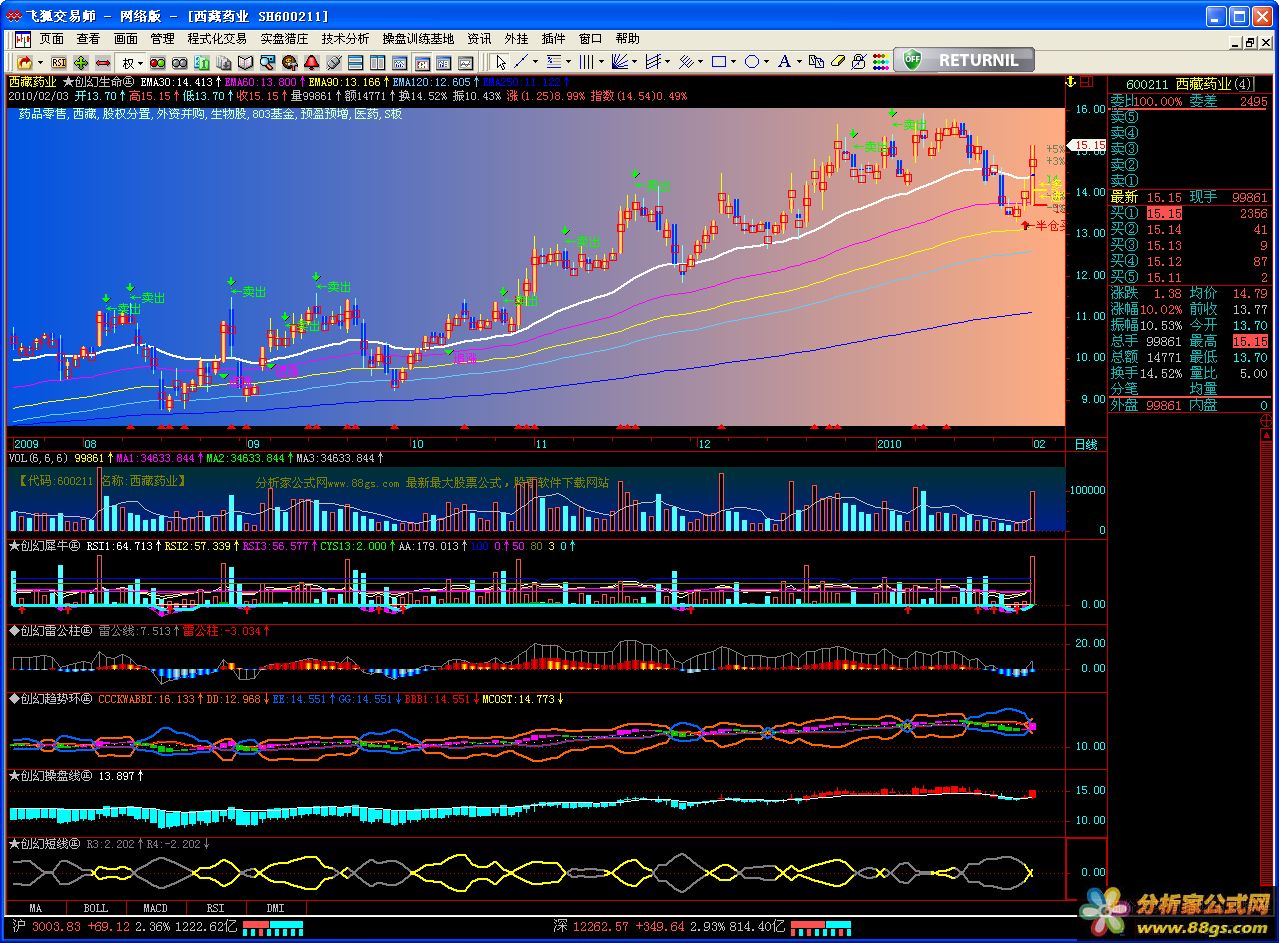The width and height of the screenshot is (1279, 943).
Task: Expand the vertical cycle lines dropdown arrow
Action: tap(601, 62)
